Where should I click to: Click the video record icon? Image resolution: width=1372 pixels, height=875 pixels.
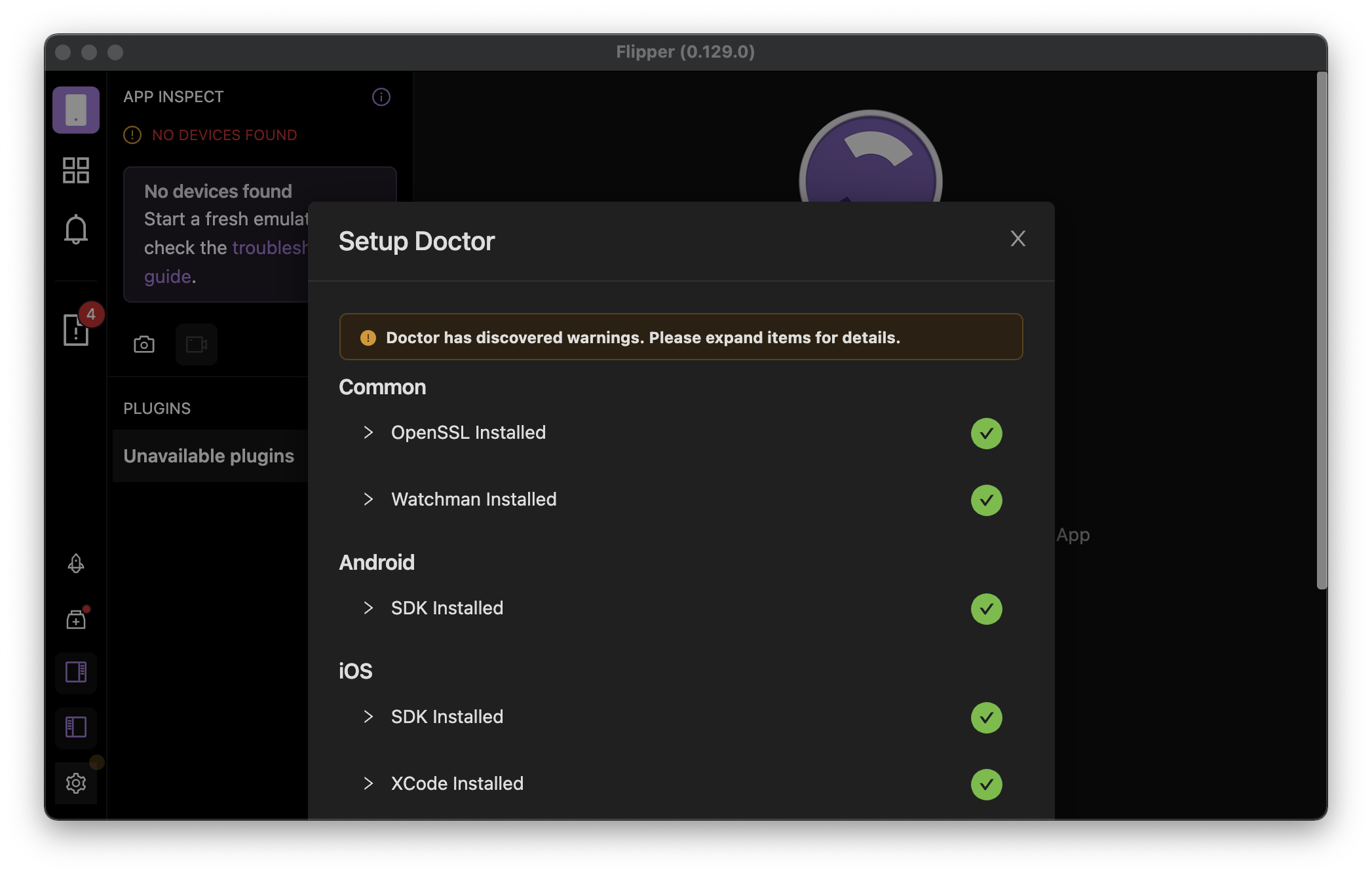pyautogui.click(x=196, y=344)
